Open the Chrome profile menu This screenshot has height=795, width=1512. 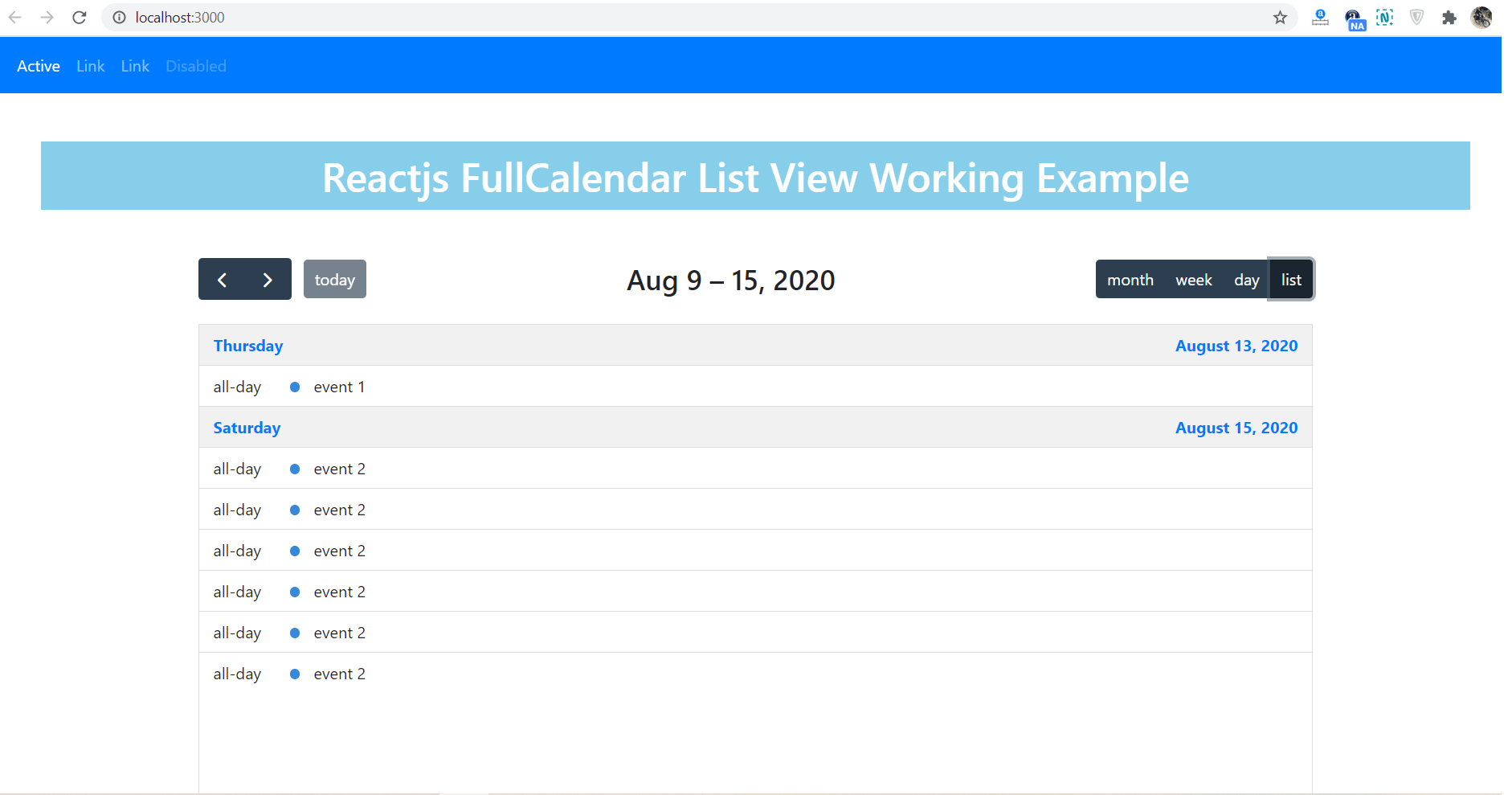(1481, 17)
